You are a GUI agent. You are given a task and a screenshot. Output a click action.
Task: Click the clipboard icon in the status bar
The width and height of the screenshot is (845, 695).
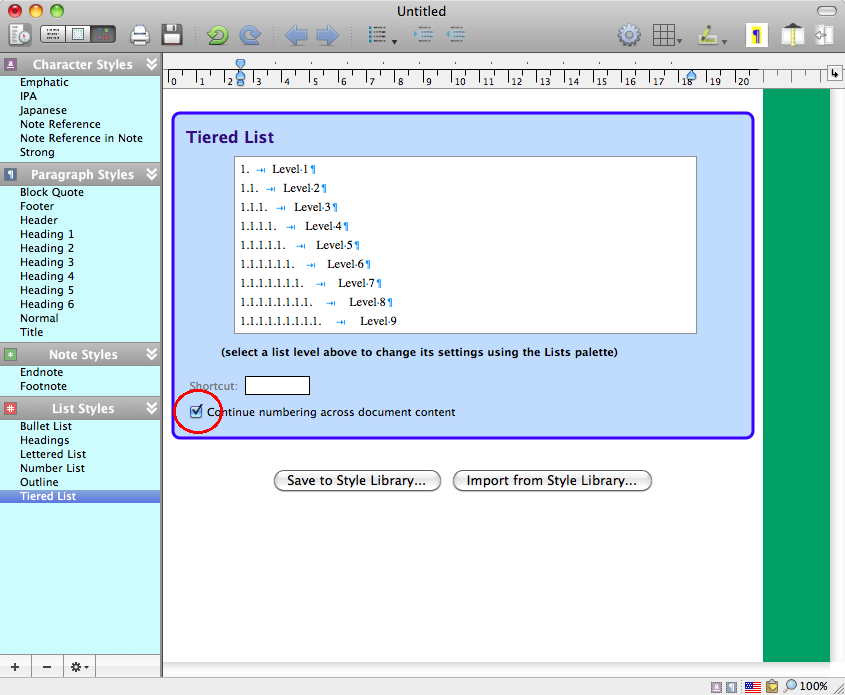pyautogui.click(x=771, y=687)
